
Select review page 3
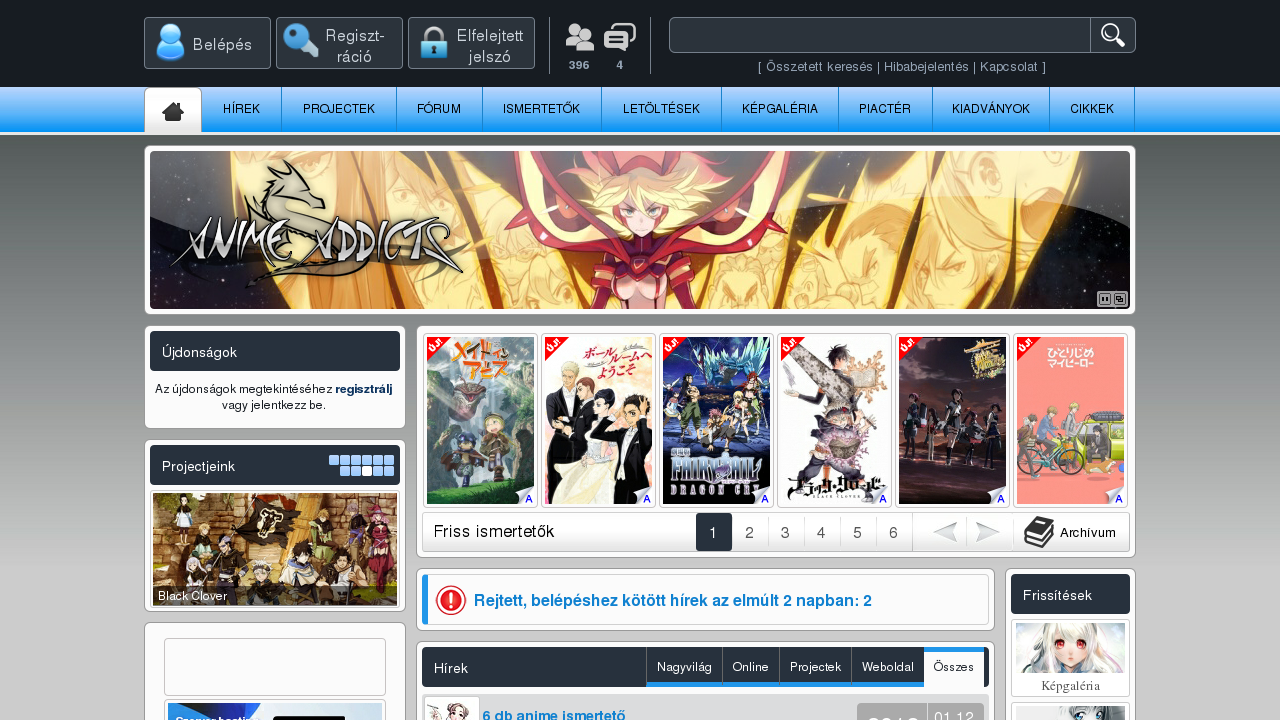point(786,532)
